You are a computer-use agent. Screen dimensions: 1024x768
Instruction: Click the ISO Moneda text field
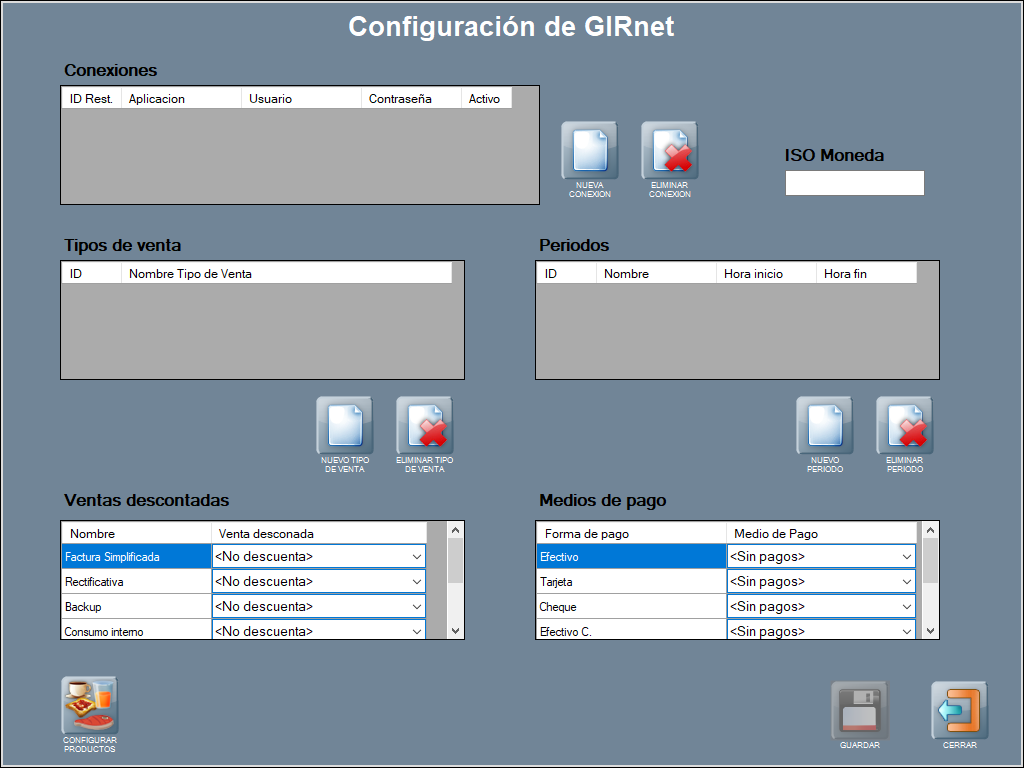click(854, 184)
